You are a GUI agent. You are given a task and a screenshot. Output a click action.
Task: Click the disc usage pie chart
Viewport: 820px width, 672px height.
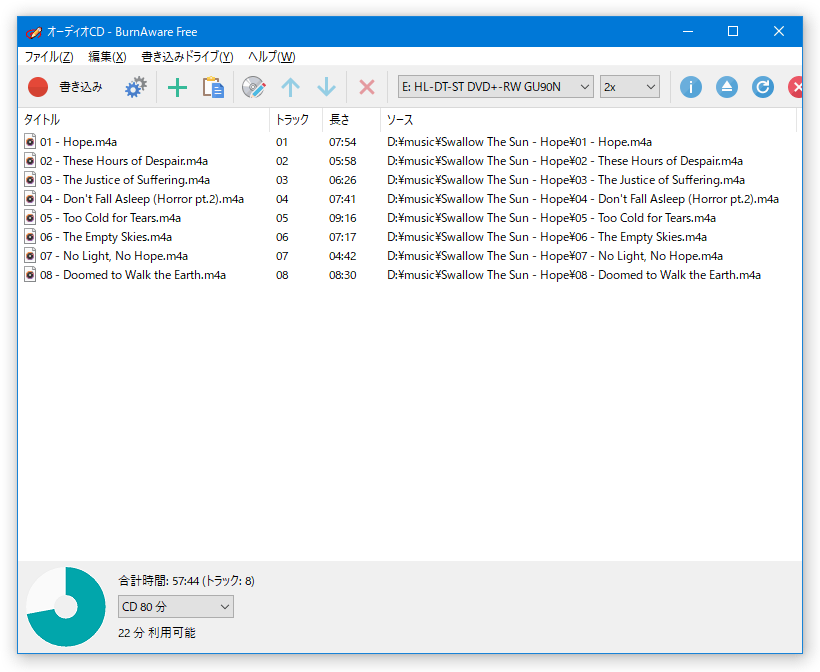pos(66,607)
